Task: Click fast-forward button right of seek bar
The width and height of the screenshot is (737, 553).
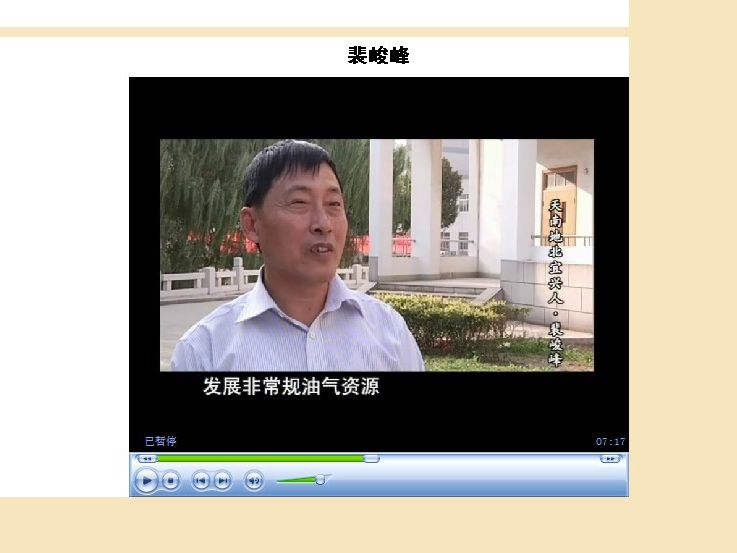Action: click(610, 459)
